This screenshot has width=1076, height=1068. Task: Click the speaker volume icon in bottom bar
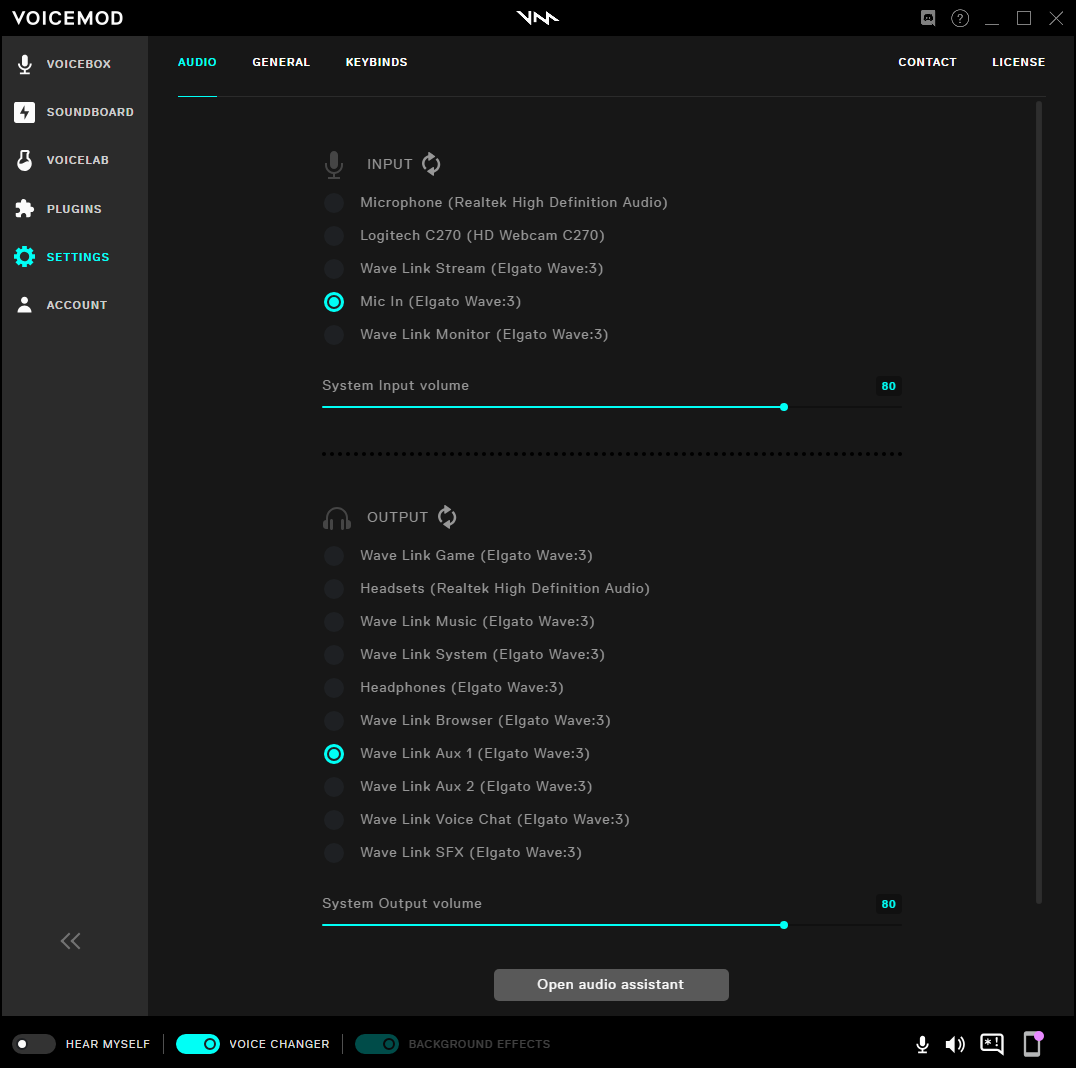click(x=955, y=1044)
